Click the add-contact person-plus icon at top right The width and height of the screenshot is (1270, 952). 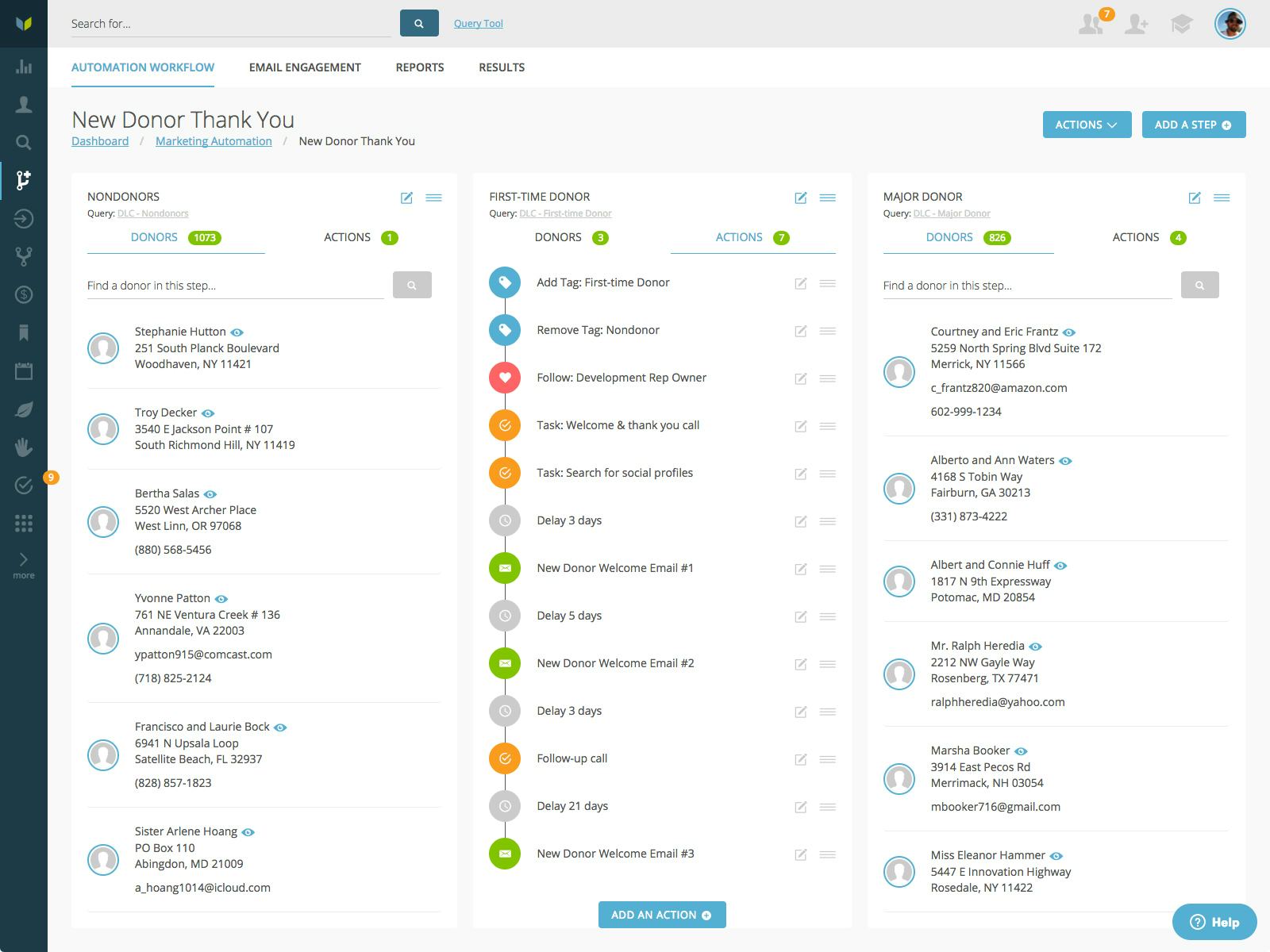[x=1137, y=25]
